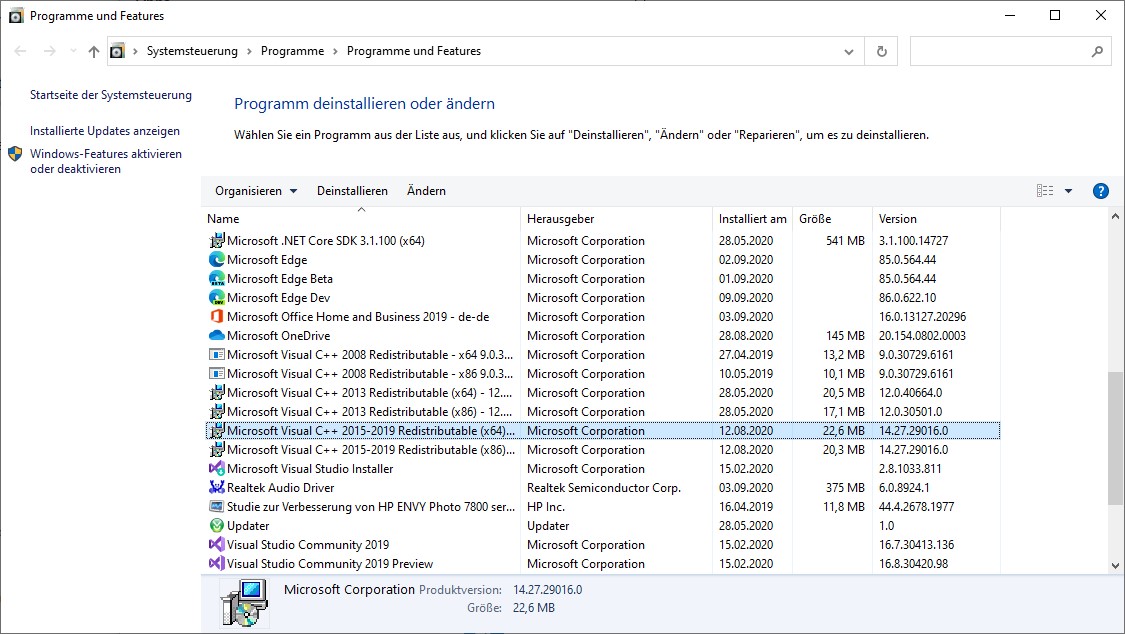Click the scrollbar down arrow
Screen dimensions: 1125x634
point(1115,565)
